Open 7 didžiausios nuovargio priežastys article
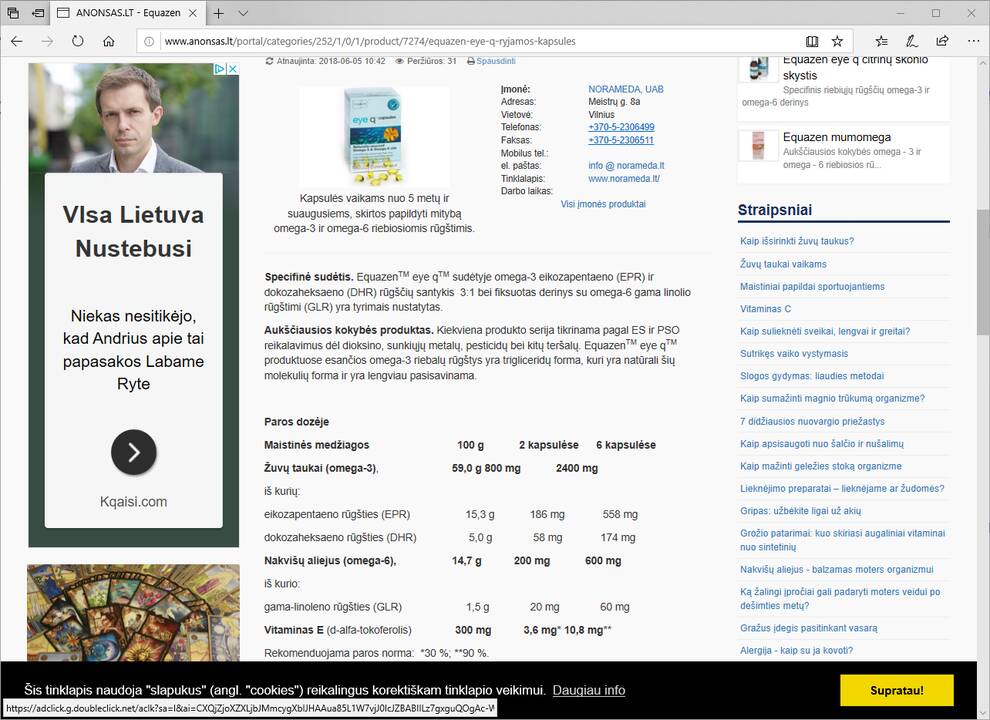The height and width of the screenshot is (720, 990). (812, 421)
